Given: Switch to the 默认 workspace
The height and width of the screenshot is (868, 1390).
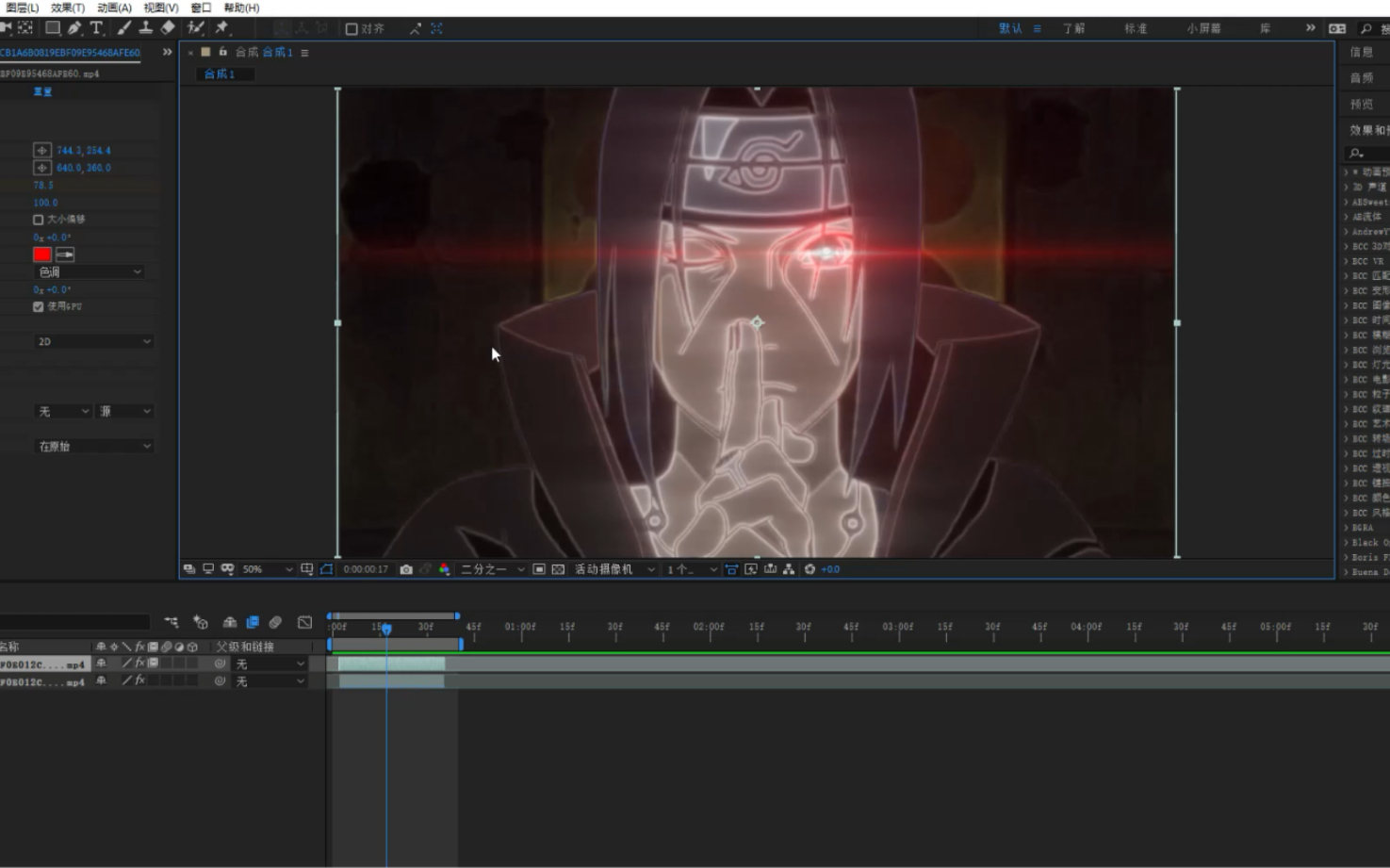Looking at the screenshot, I should point(1010,28).
